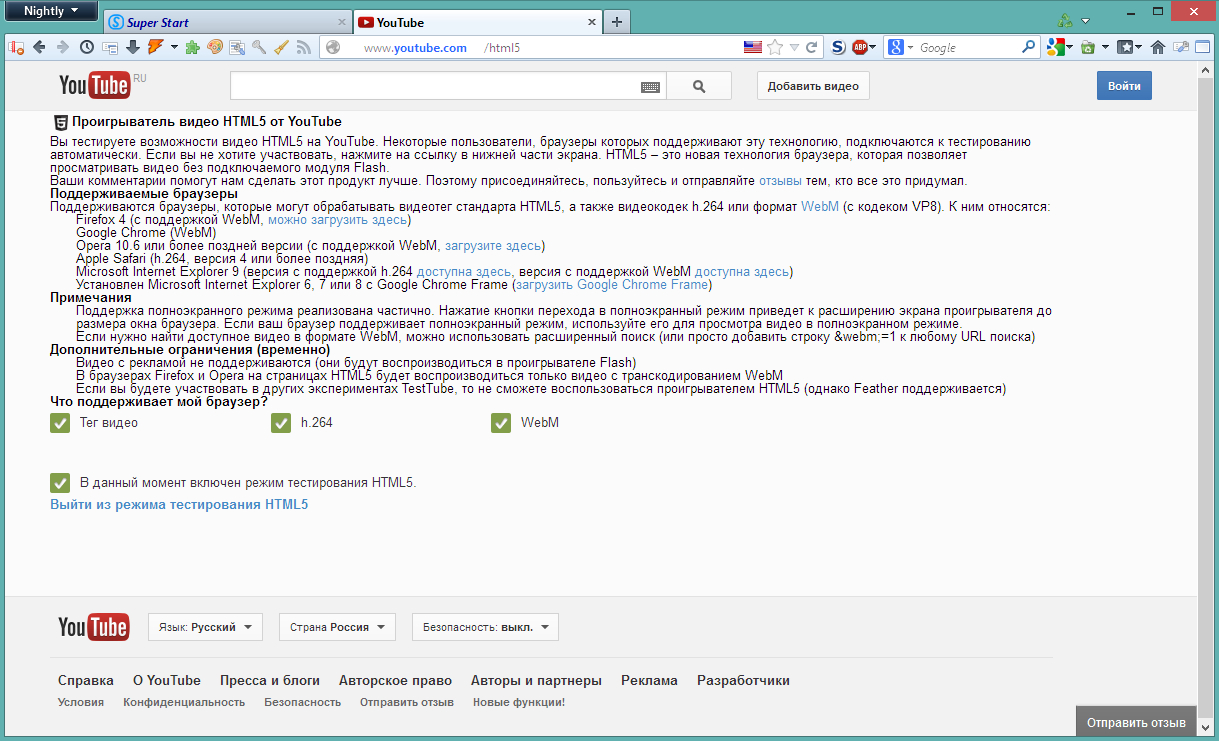The height and width of the screenshot is (741, 1219).
Task: Click YouTube search magnifier button
Action: point(699,86)
